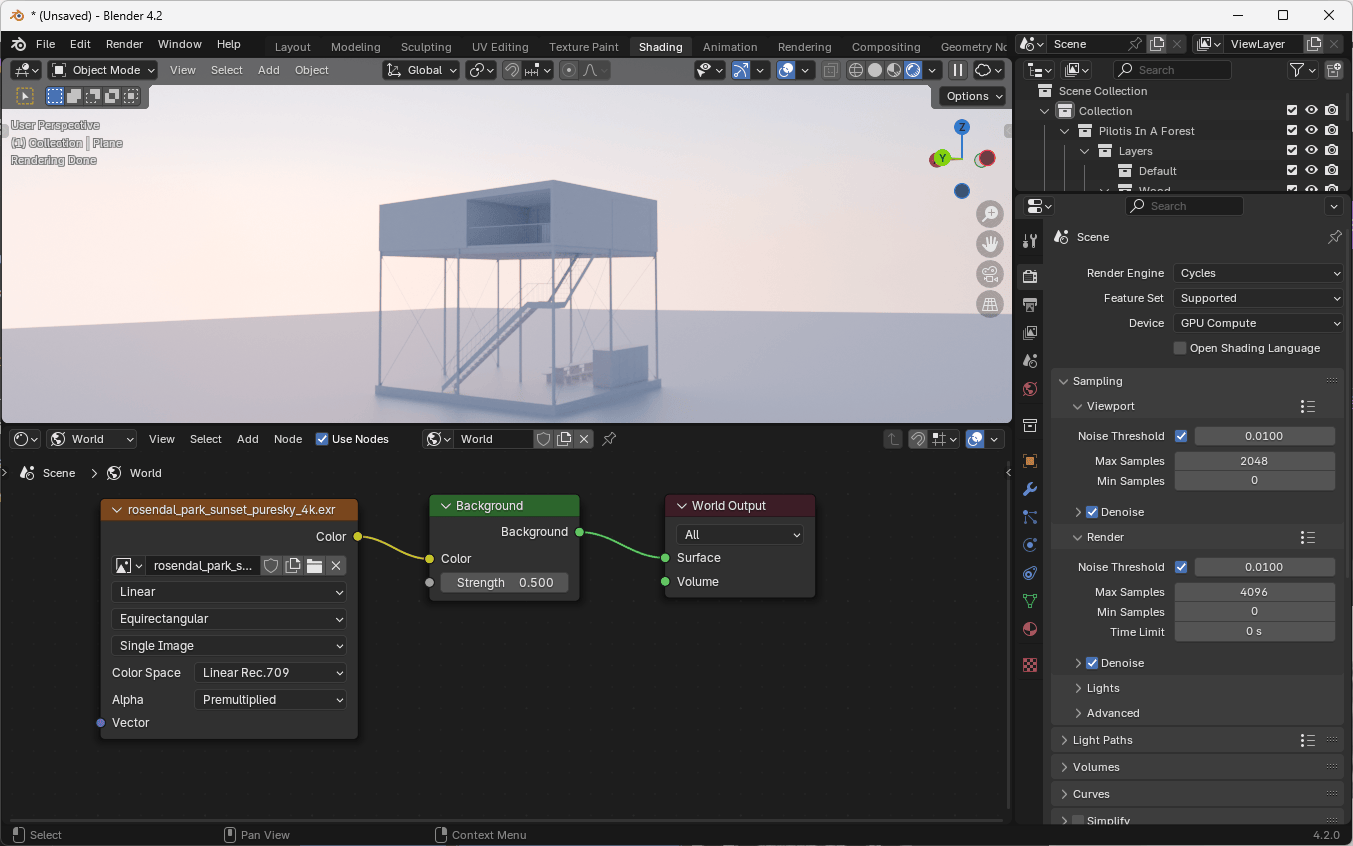Open the Tool properties tab icon

[1030, 241]
